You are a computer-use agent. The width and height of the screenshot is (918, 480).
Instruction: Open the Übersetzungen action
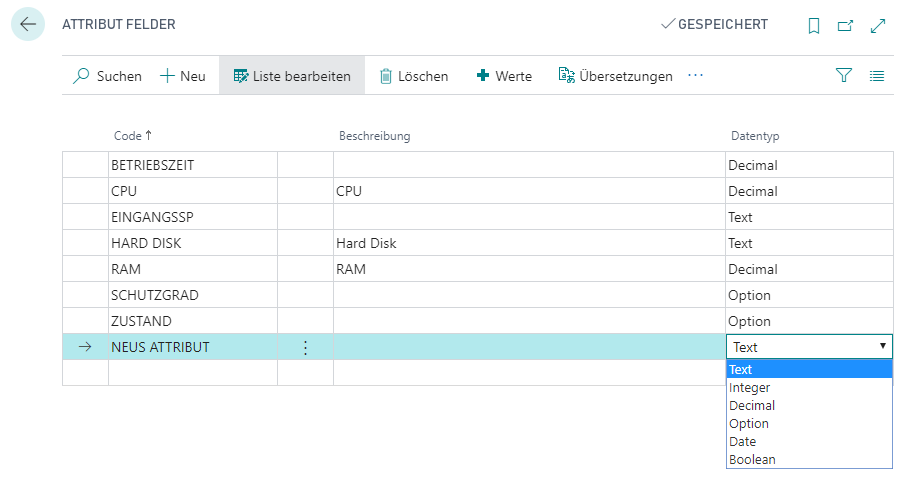615,76
